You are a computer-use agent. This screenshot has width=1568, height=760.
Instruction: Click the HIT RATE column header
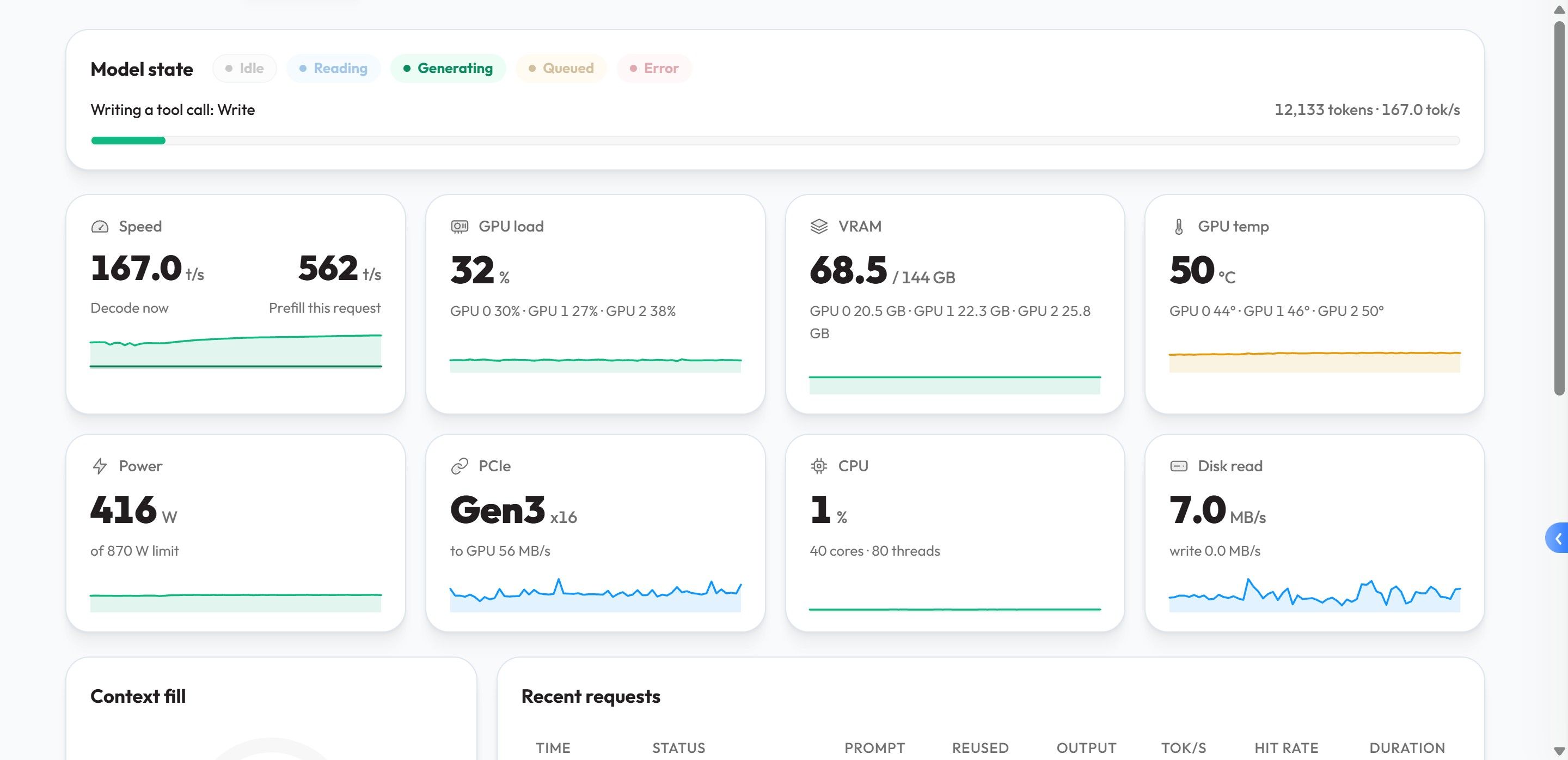click(x=1286, y=748)
